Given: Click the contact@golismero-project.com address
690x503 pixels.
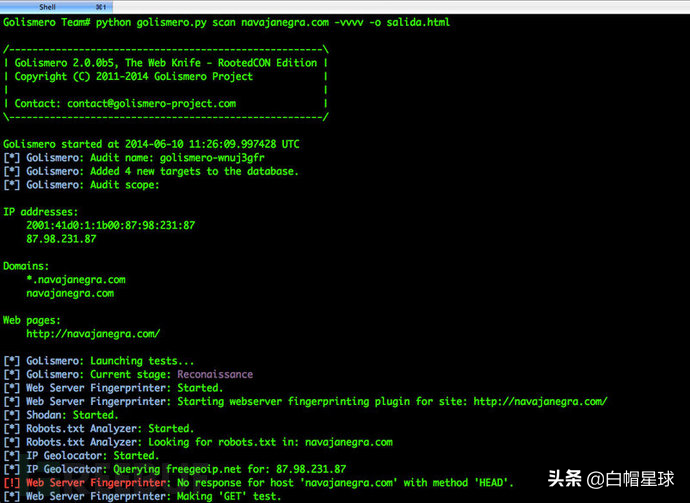Looking at the screenshot, I should 151,104.
